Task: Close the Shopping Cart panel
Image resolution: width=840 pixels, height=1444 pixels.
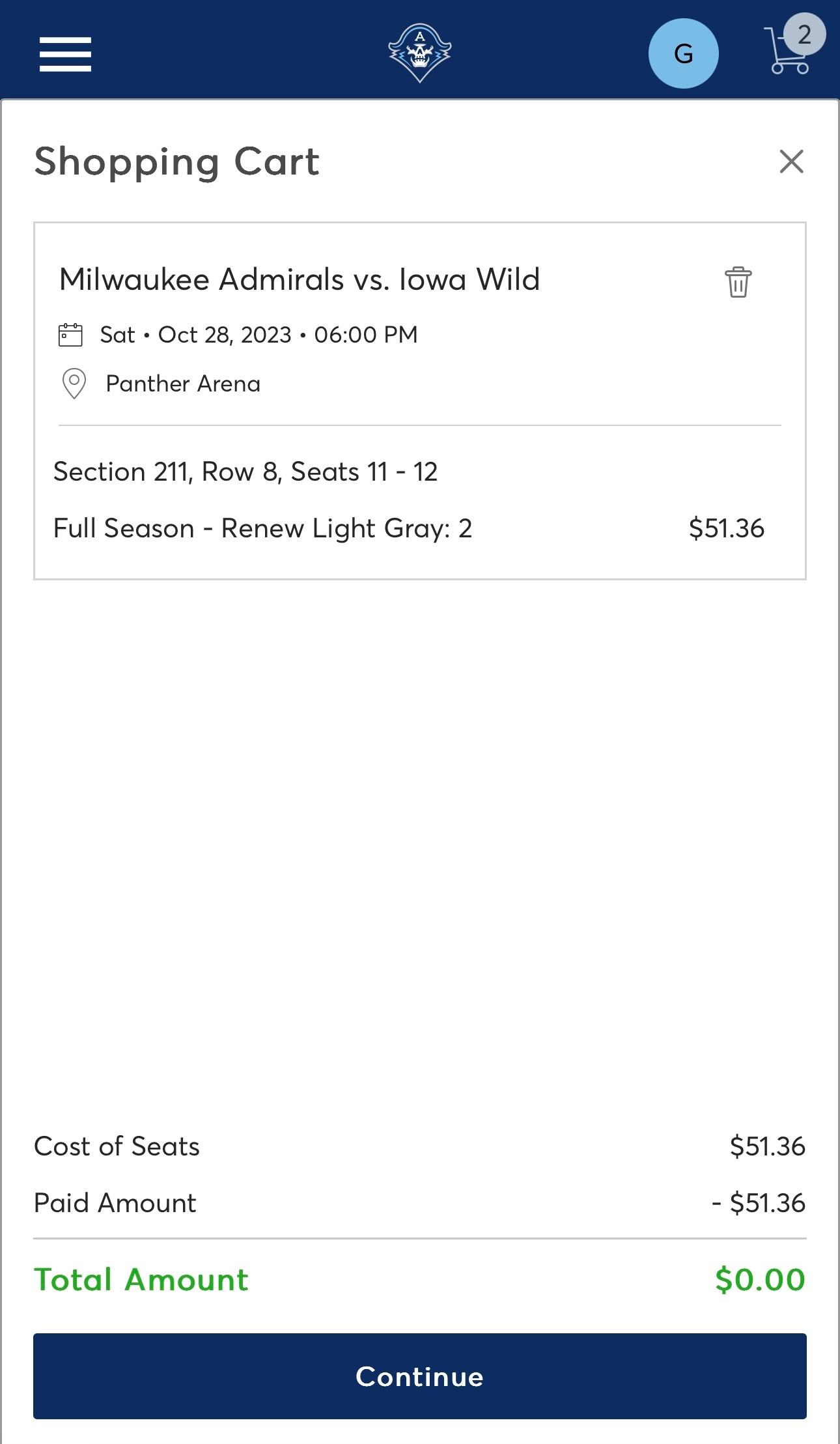Action: (791, 162)
